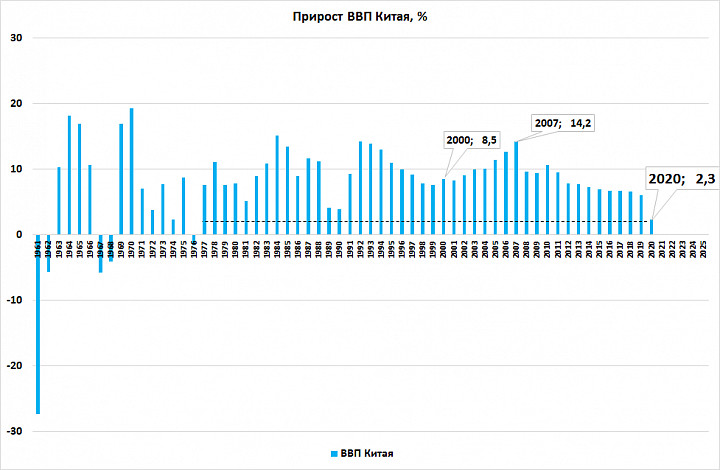Click the x-axis year label '2000'
The image size is (720, 470).
443,249
